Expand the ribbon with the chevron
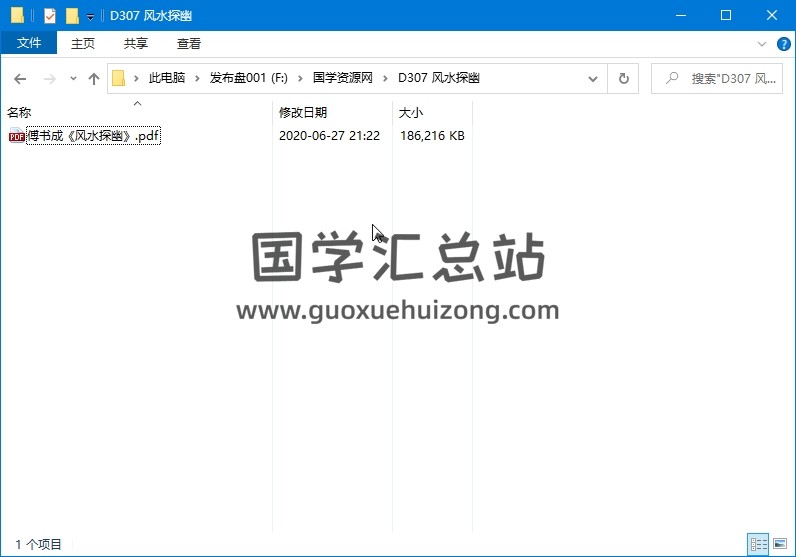796x557 pixels. click(761, 44)
